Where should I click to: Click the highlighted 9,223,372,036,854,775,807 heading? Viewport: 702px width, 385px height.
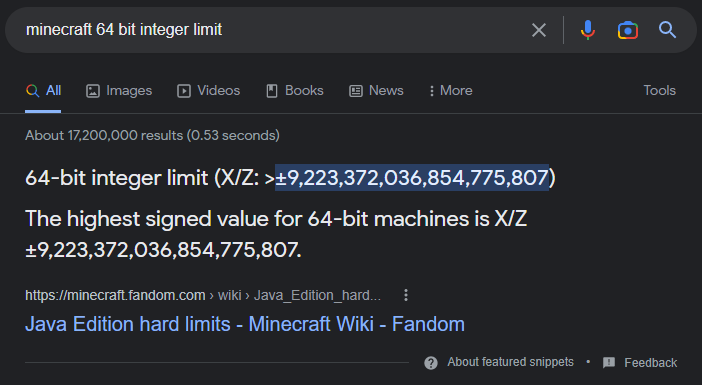tap(412, 178)
